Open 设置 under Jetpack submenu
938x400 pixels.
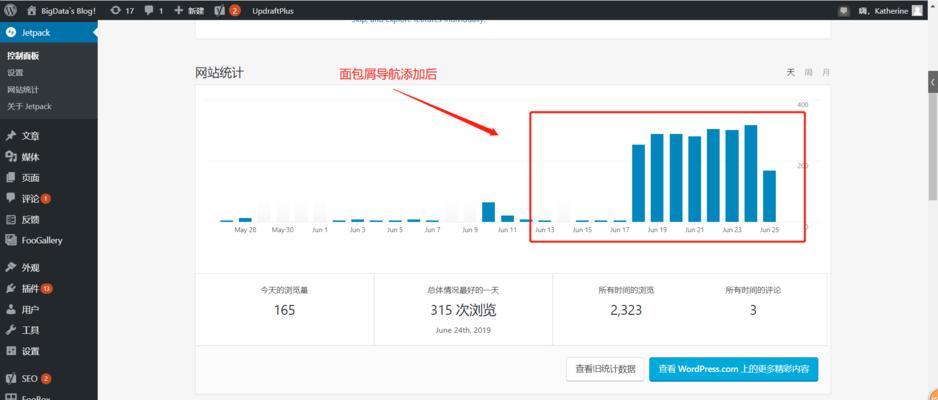click(15, 73)
